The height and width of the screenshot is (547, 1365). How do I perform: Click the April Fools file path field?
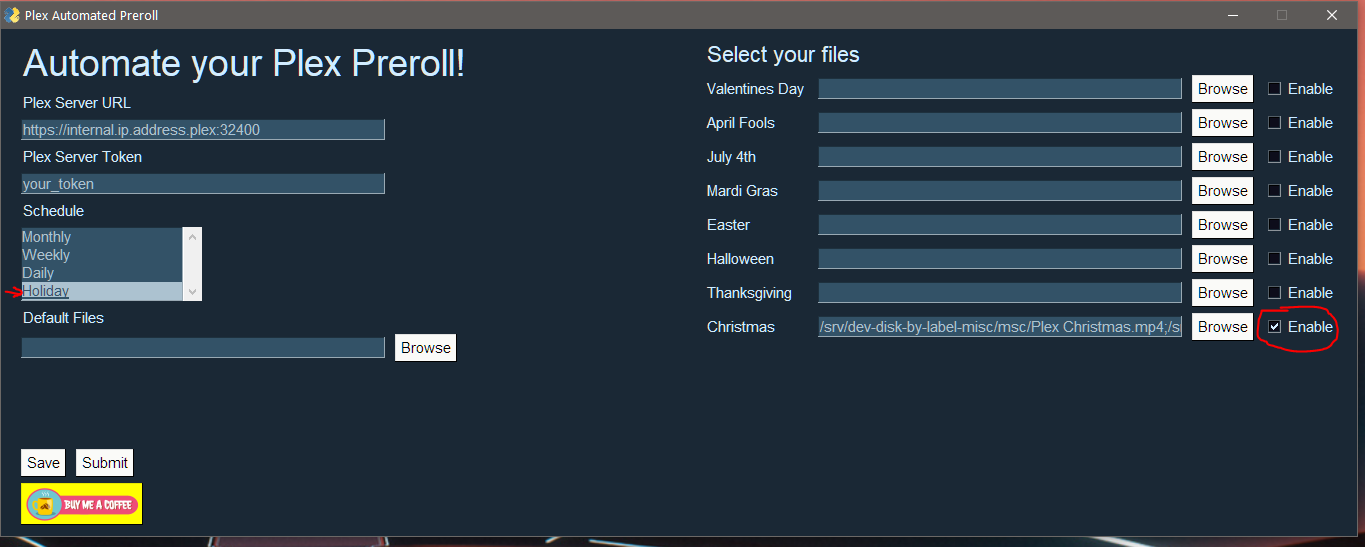[x=1000, y=123]
